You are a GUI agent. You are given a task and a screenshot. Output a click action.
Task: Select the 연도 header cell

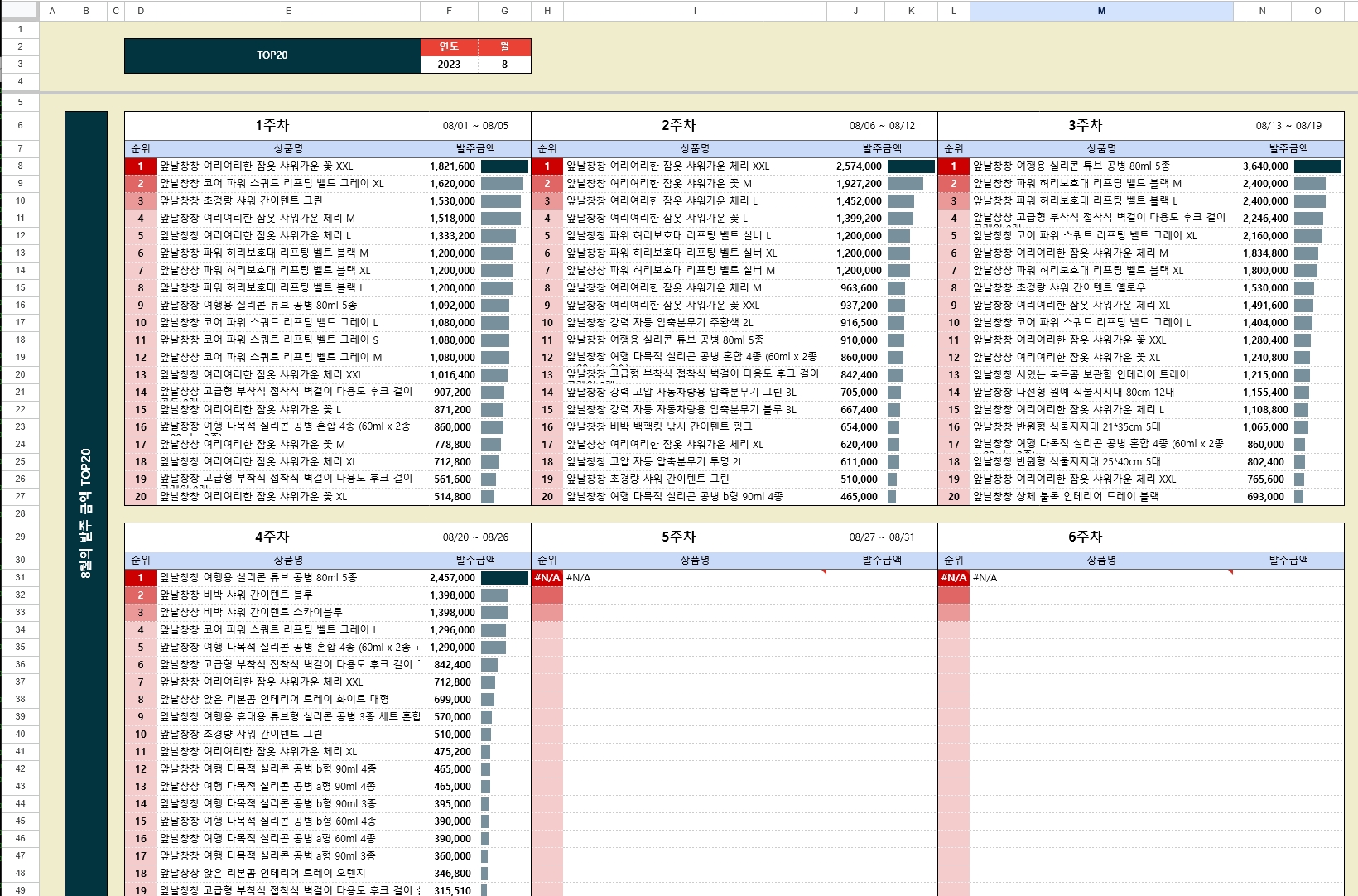pos(449,47)
